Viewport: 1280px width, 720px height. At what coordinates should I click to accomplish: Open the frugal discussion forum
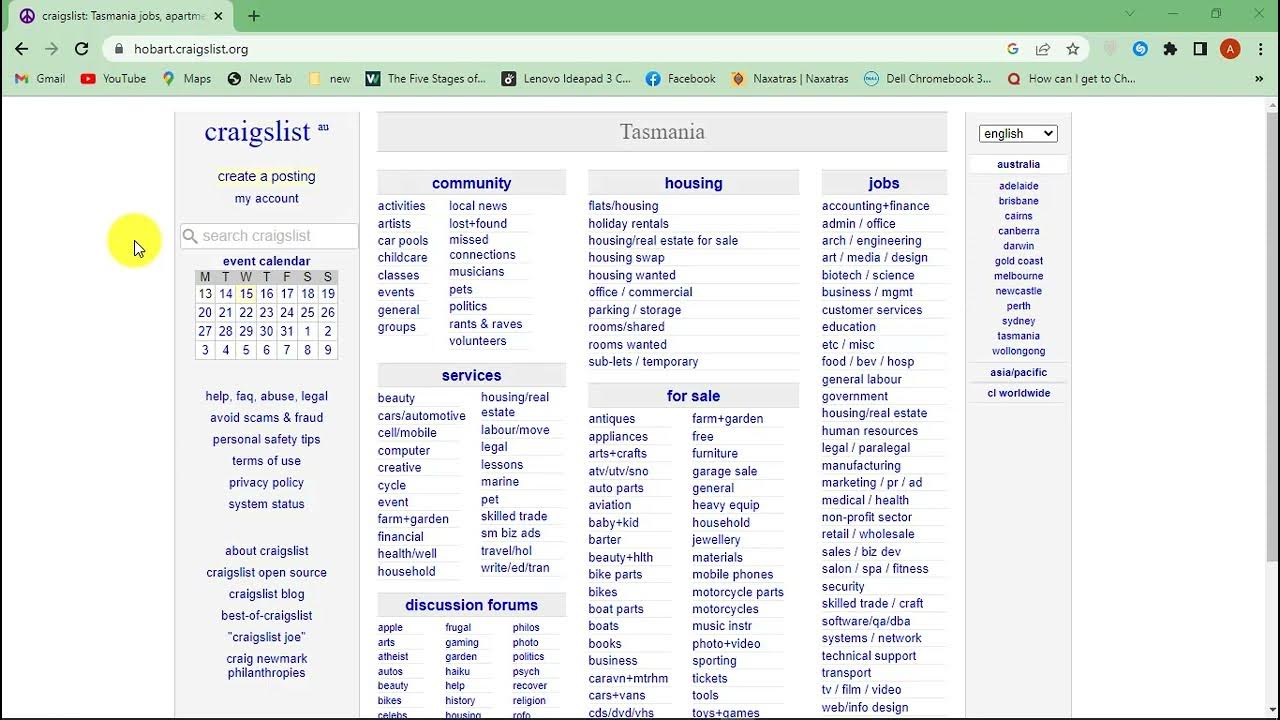point(458,628)
